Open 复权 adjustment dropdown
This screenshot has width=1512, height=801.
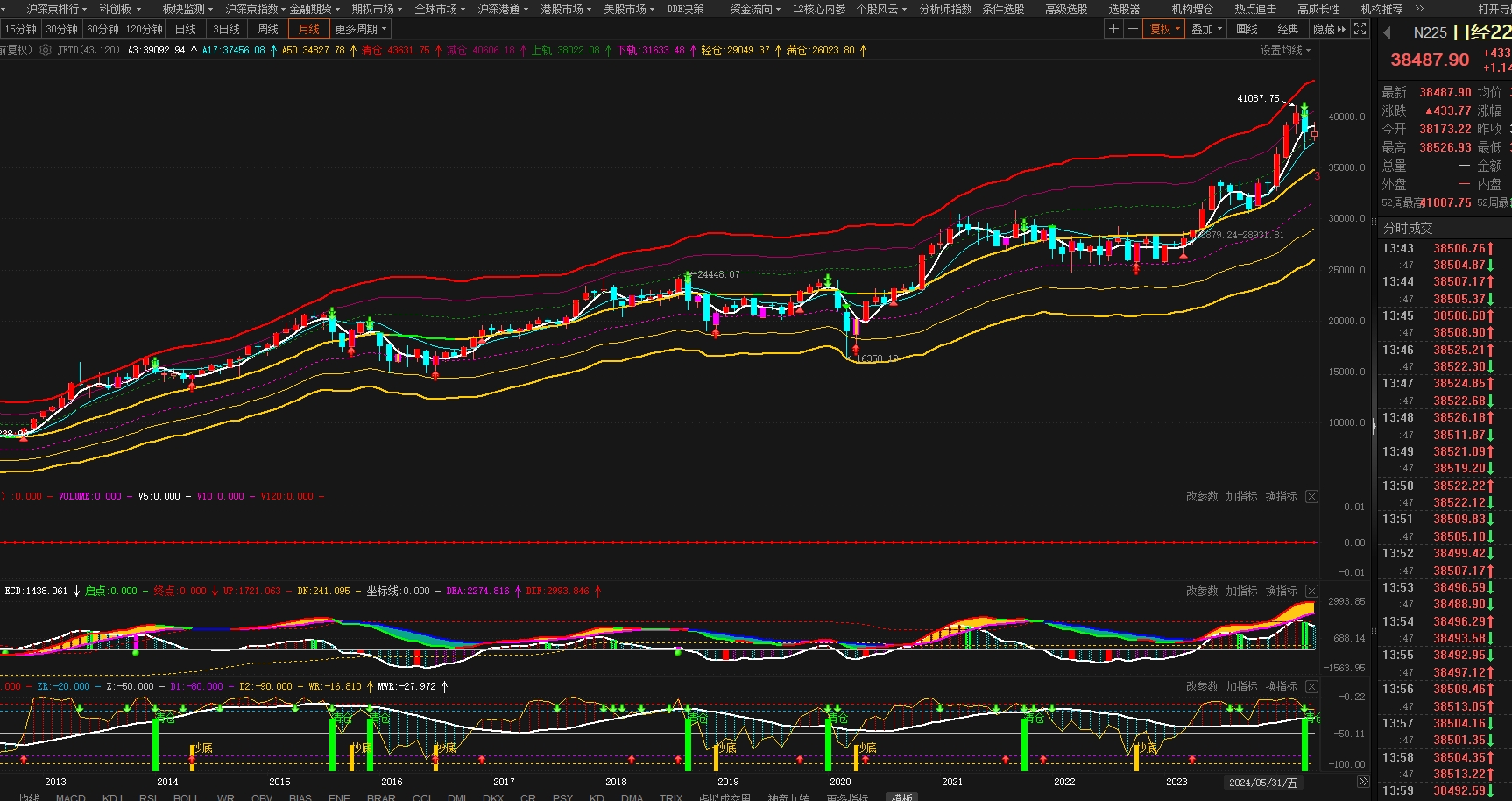pos(1165,29)
